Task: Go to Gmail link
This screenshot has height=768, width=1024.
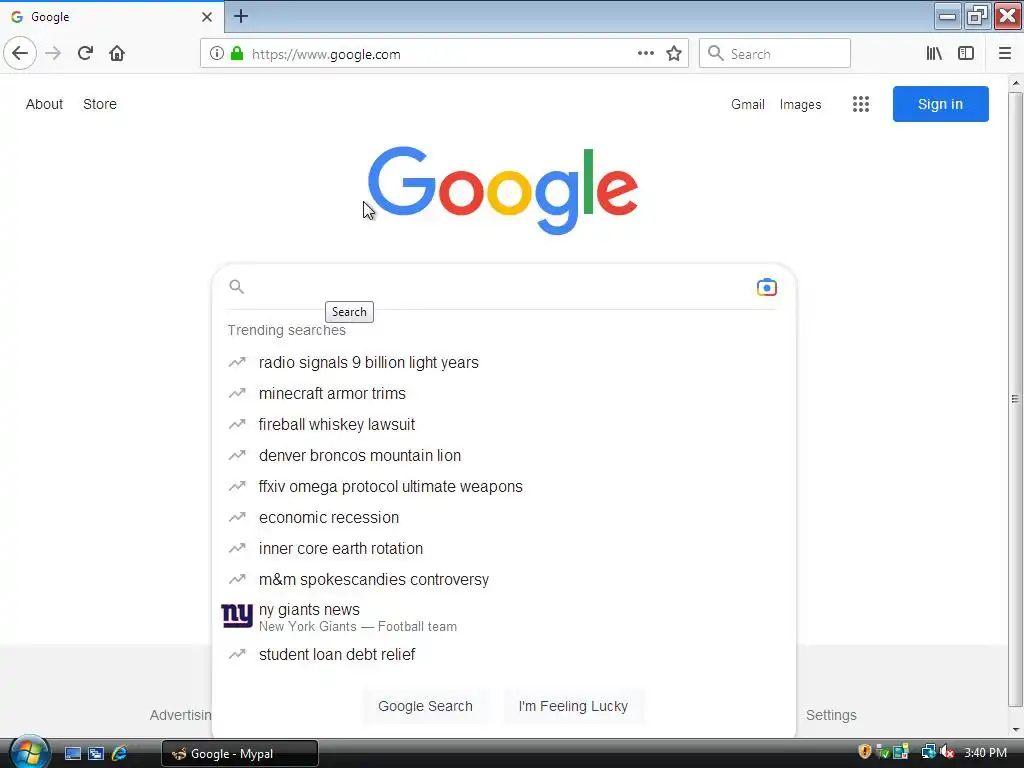Action: click(x=748, y=104)
